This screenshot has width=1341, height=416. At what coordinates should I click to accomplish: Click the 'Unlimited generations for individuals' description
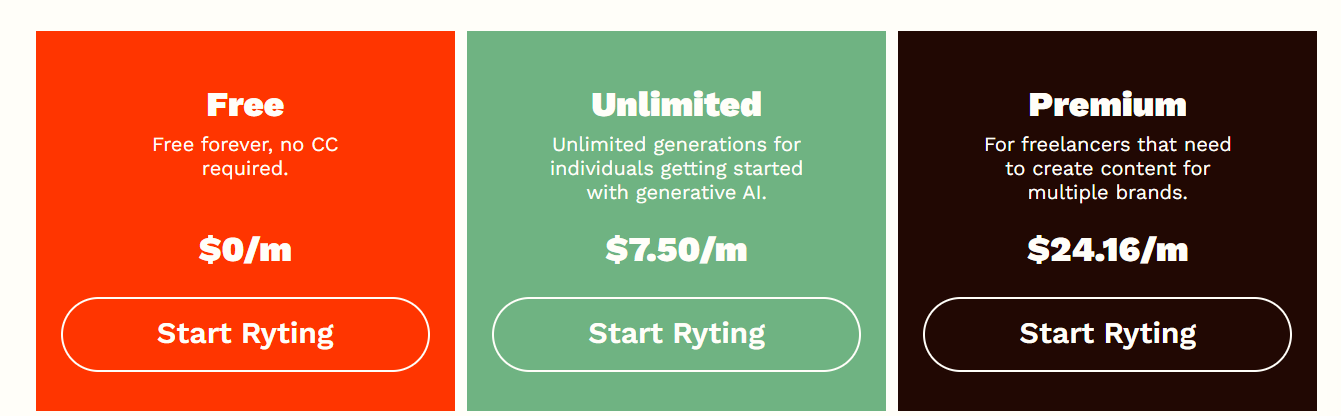pyautogui.click(x=676, y=169)
